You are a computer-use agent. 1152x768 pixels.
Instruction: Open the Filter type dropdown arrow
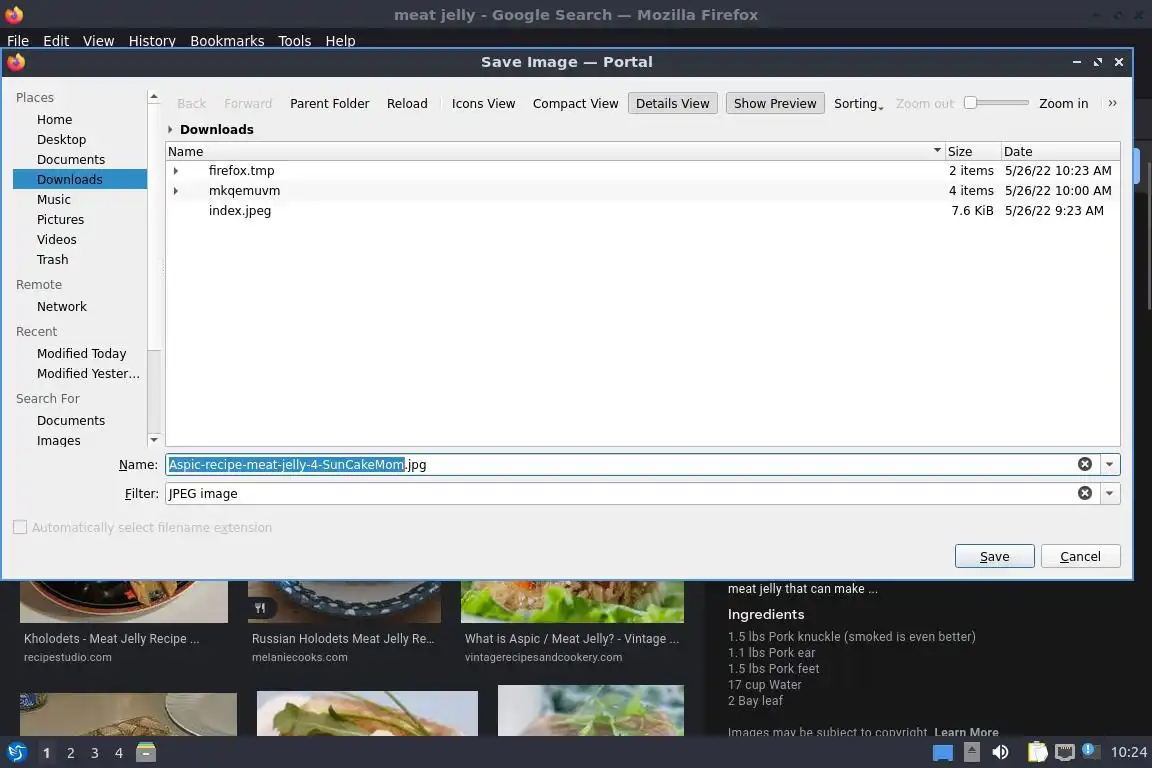pyautogui.click(x=1109, y=493)
